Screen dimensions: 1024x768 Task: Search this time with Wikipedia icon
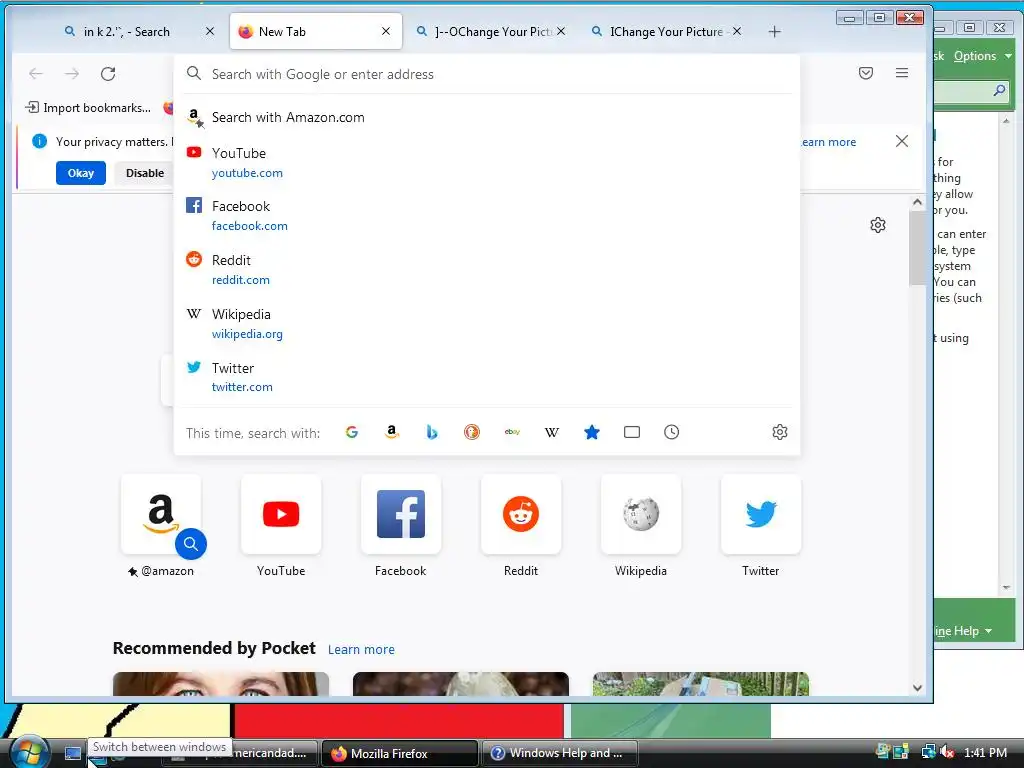[552, 432]
